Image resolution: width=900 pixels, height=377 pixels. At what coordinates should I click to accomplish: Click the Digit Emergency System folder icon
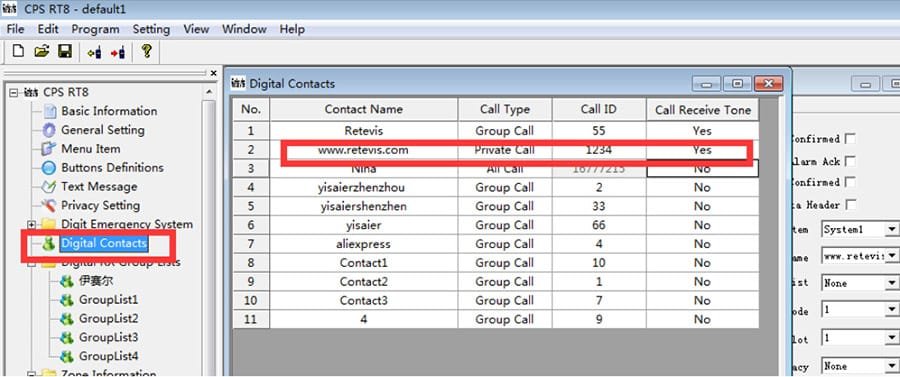tap(49, 224)
